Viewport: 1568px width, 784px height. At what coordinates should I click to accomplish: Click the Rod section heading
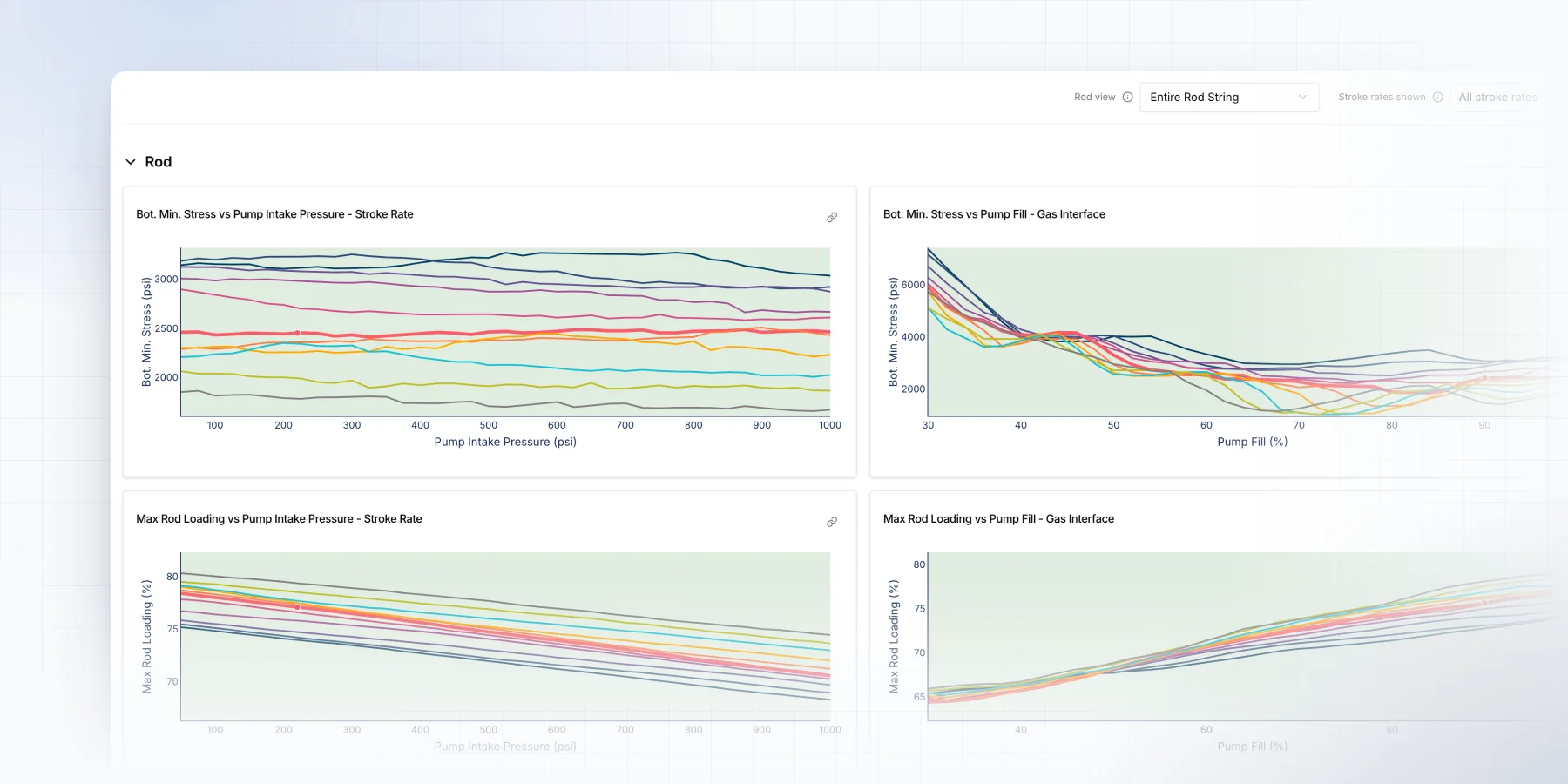point(159,162)
